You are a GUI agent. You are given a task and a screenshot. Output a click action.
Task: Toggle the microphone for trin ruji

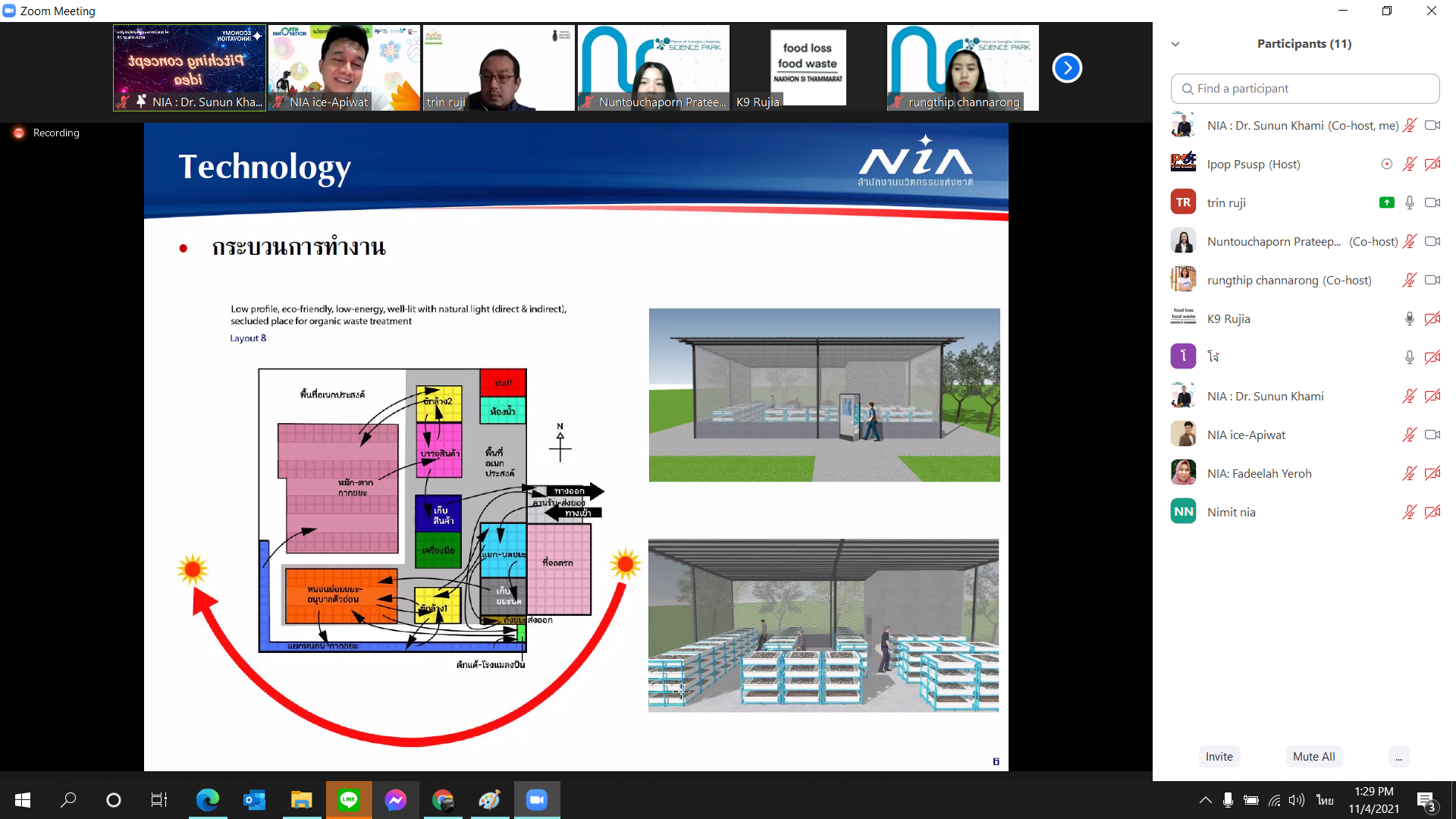(1409, 202)
